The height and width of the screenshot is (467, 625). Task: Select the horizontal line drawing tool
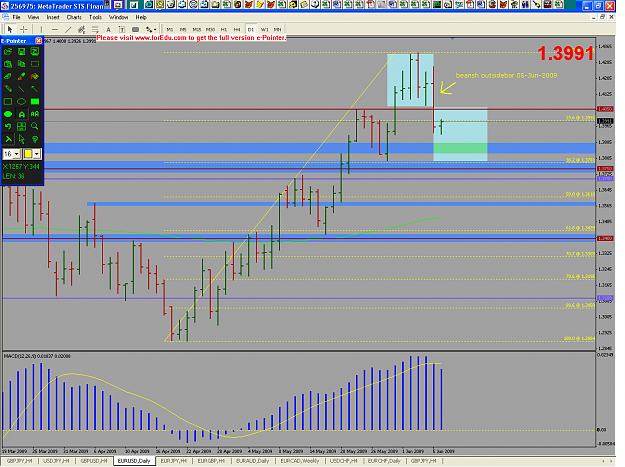pyautogui.click(x=55, y=29)
